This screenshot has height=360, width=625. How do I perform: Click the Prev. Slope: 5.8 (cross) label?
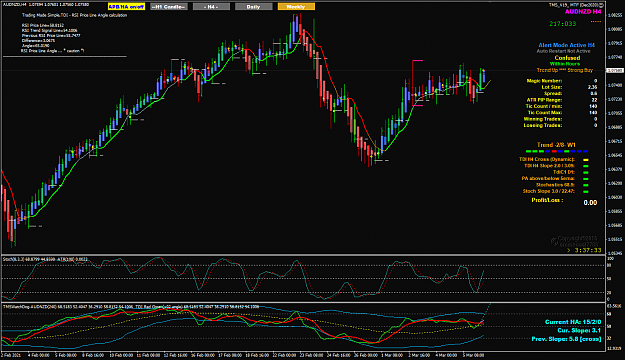[x=566, y=339]
